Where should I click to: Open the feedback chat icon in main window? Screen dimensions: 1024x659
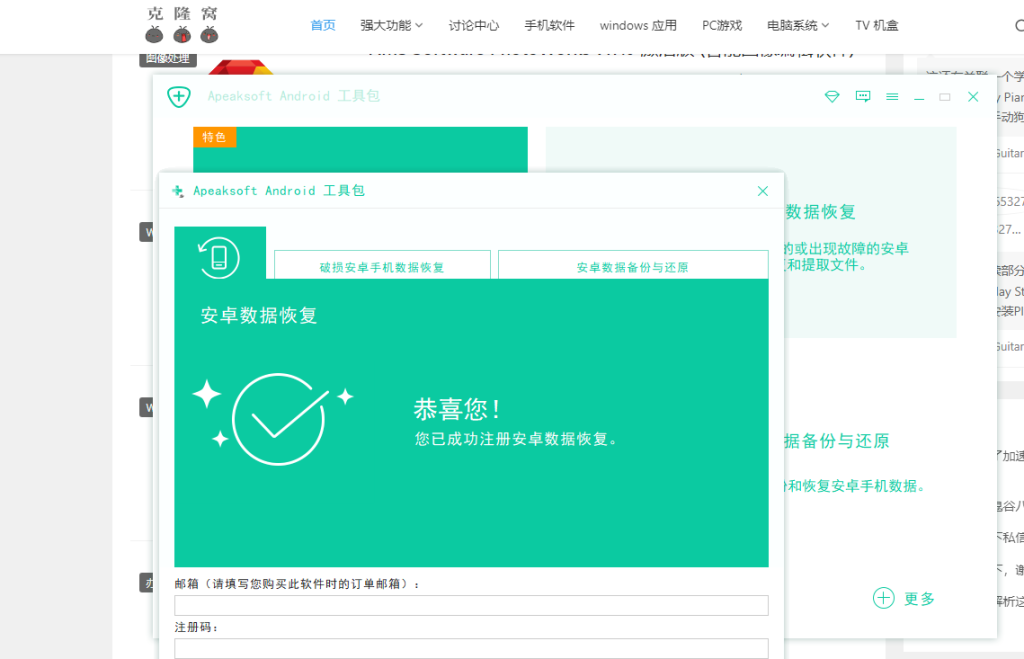click(863, 97)
